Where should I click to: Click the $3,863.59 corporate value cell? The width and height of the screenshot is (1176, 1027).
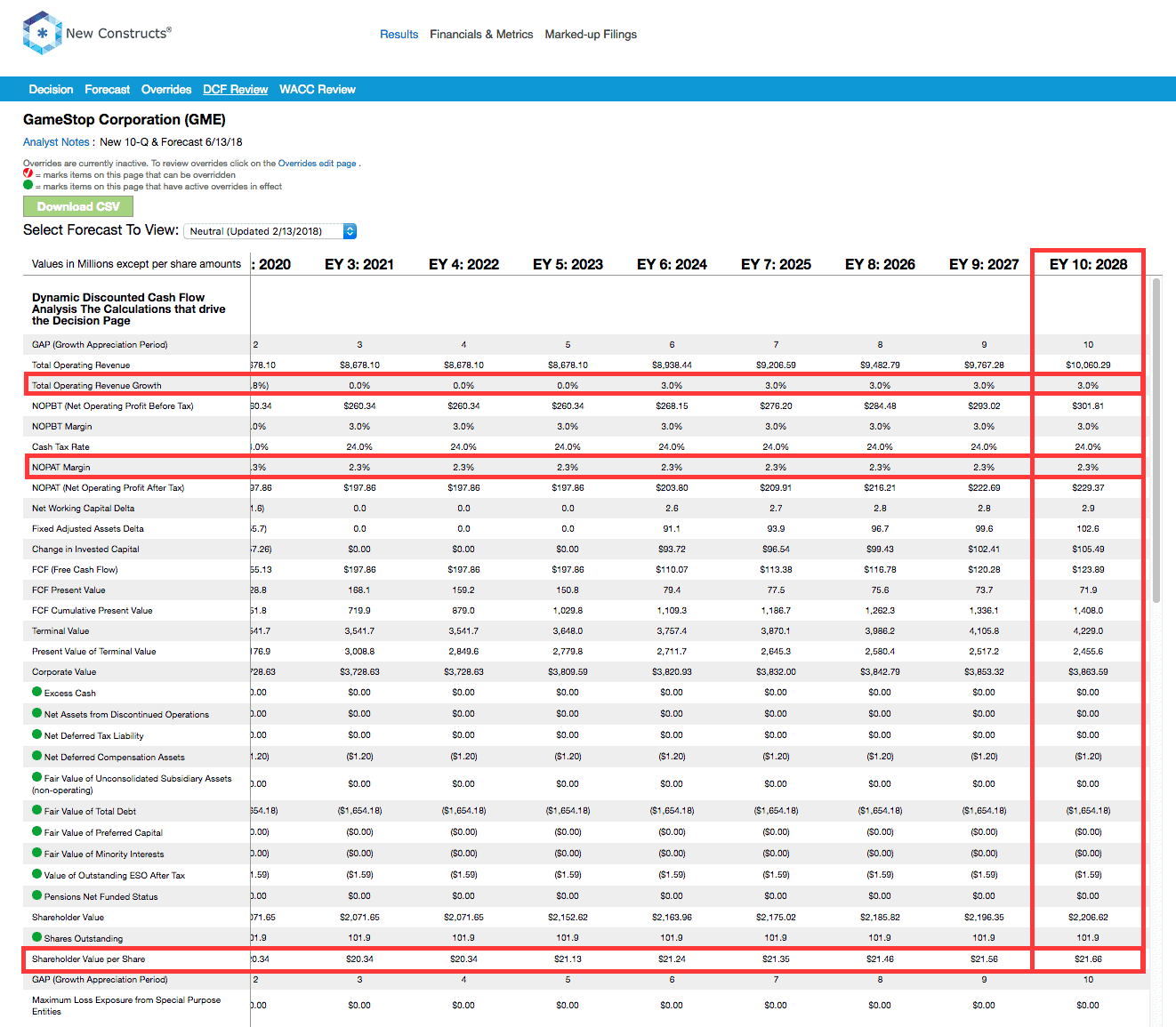pos(1088,672)
